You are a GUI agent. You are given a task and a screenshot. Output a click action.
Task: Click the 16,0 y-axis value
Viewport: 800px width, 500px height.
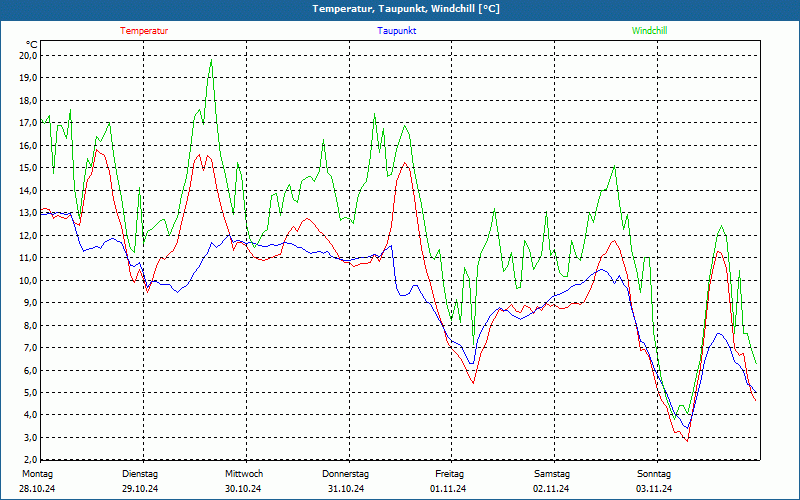click(x=29, y=145)
